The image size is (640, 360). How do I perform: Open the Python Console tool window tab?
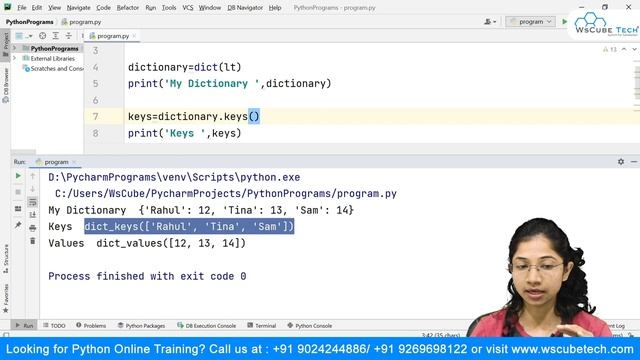tap(309, 326)
